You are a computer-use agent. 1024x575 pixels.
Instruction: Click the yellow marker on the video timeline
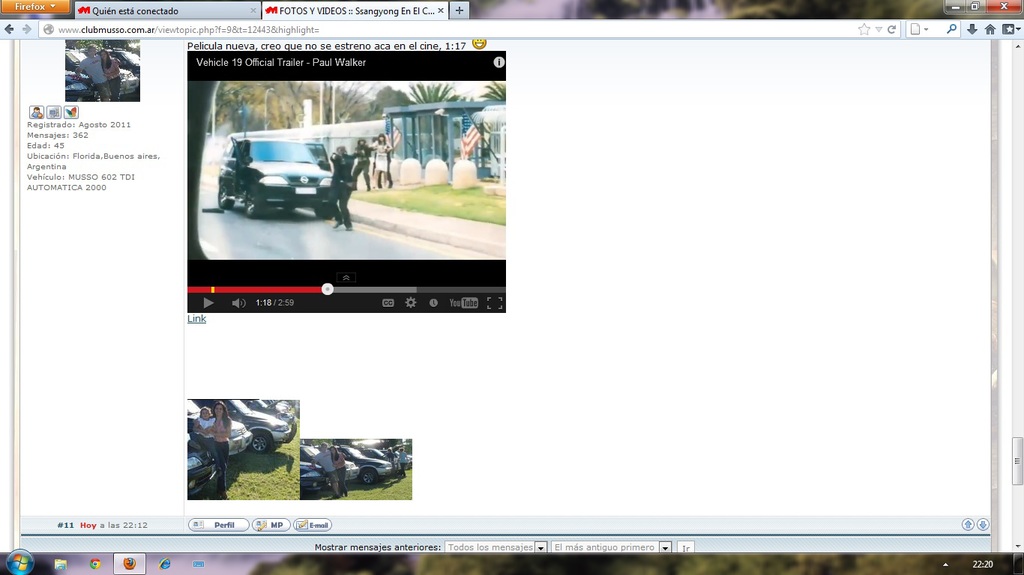click(213, 289)
